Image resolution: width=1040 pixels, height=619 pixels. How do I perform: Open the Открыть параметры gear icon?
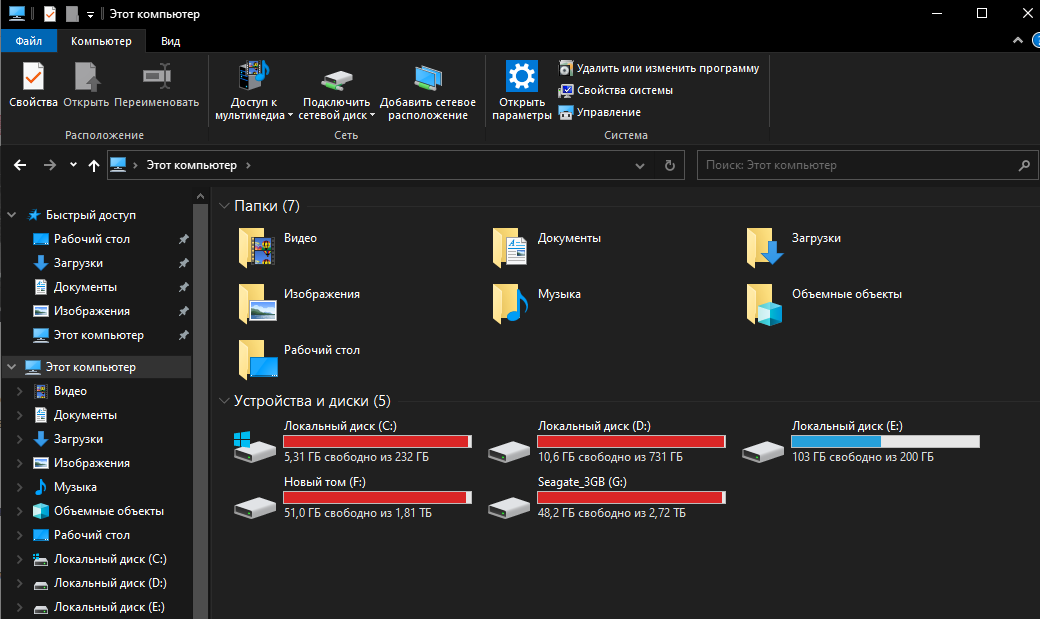click(521, 77)
